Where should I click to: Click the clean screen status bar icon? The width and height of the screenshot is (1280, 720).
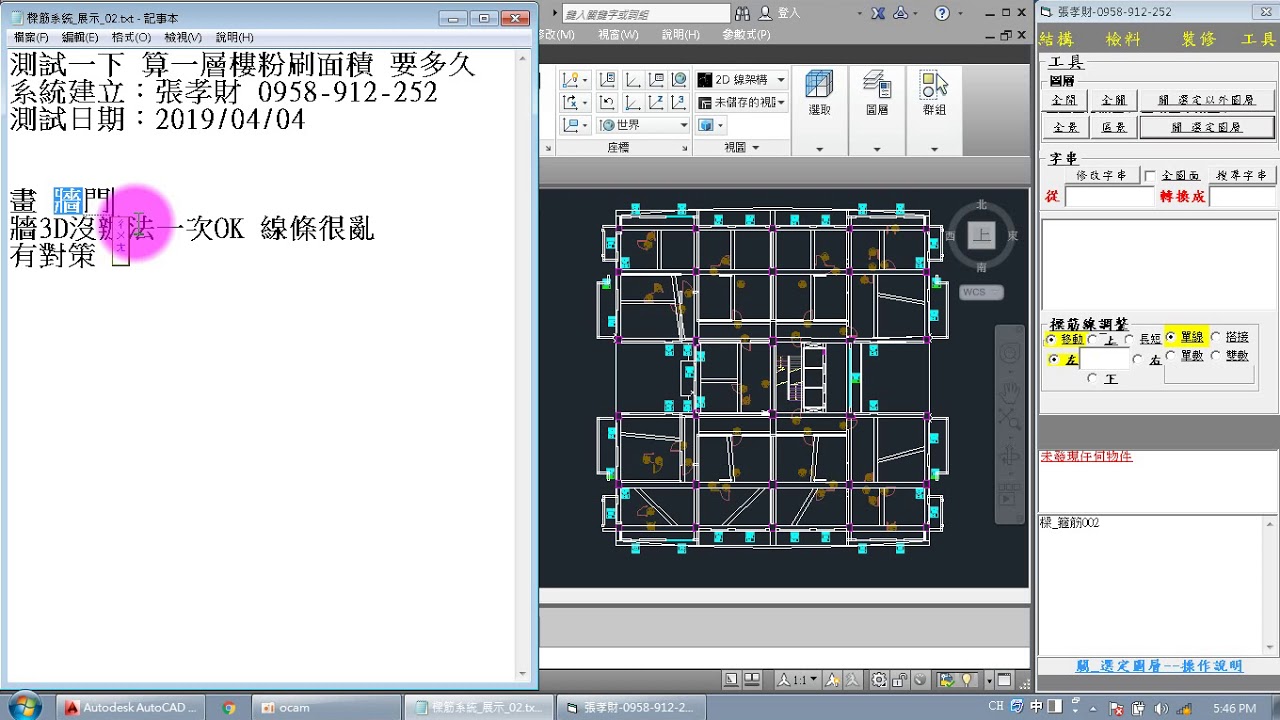pyautogui.click(x=1003, y=680)
